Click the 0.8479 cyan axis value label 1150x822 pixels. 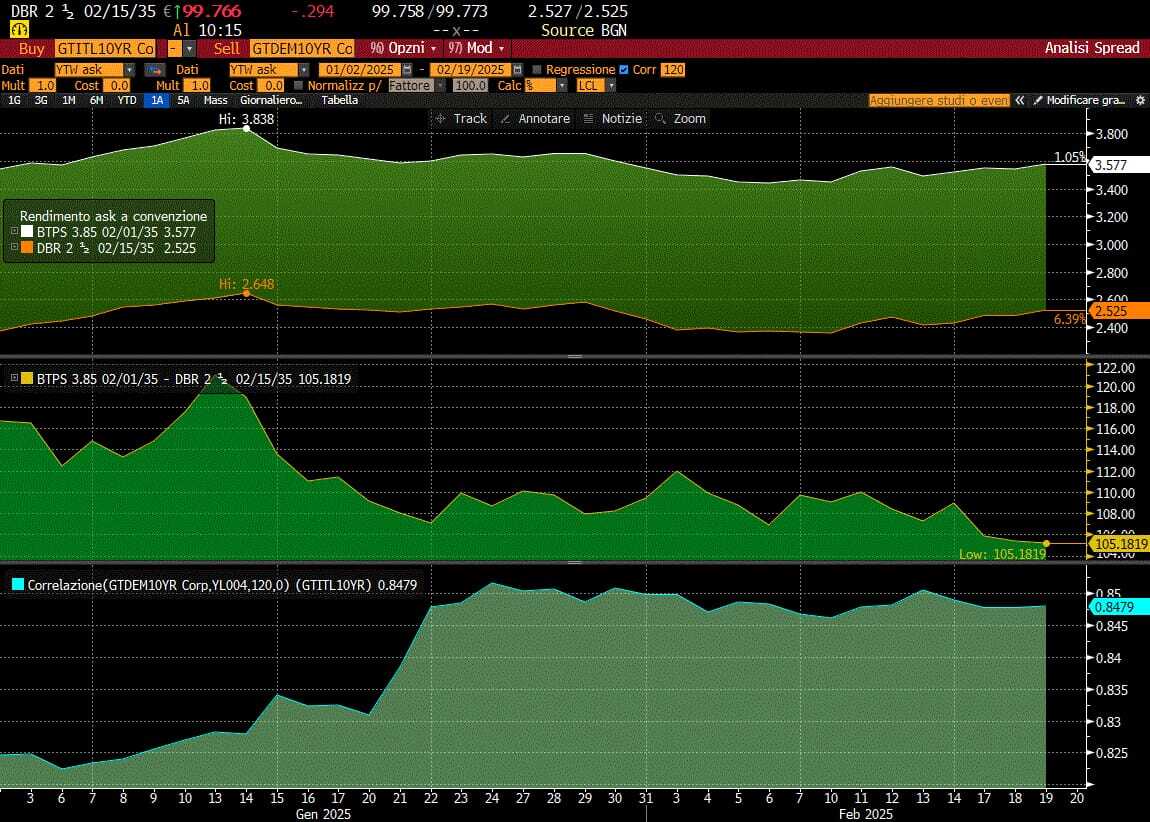point(1119,607)
